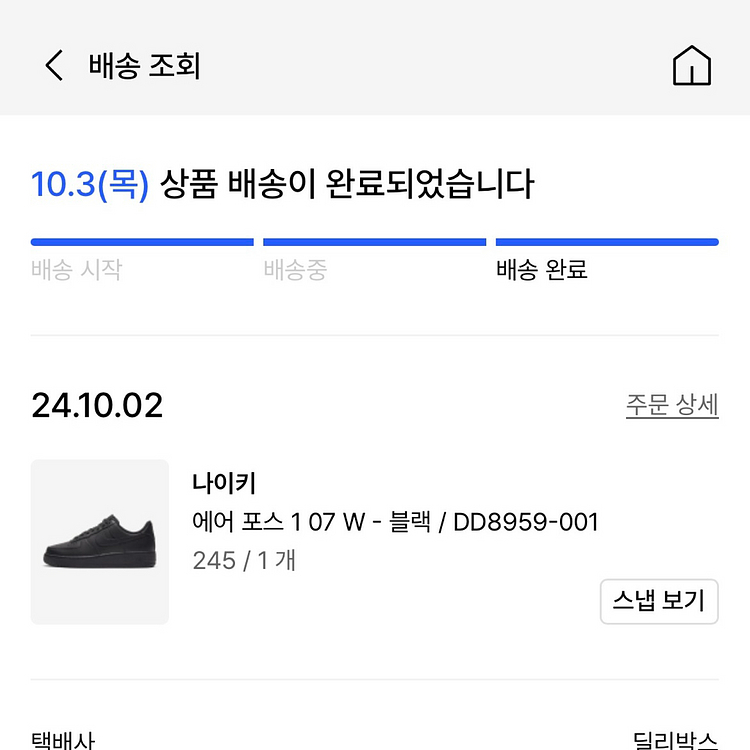Image resolution: width=750 pixels, height=750 pixels.
Task: Click the 245 / 1개 size and quantity text
Action: [x=244, y=560]
